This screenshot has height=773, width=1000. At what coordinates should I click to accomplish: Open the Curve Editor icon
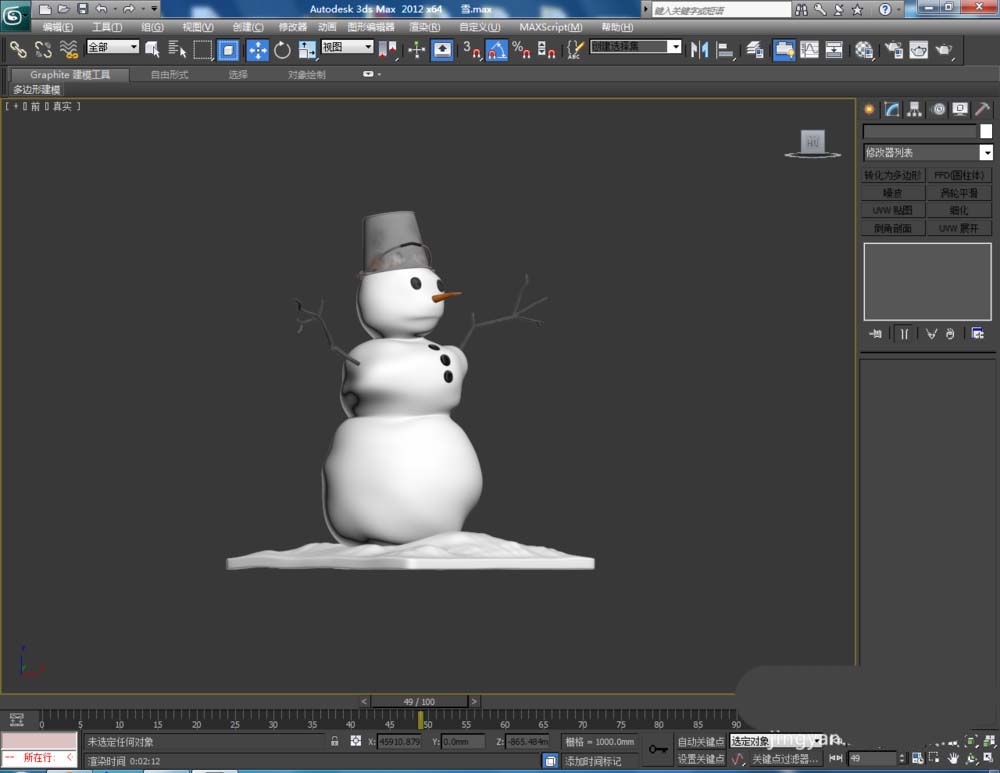point(809,50)
